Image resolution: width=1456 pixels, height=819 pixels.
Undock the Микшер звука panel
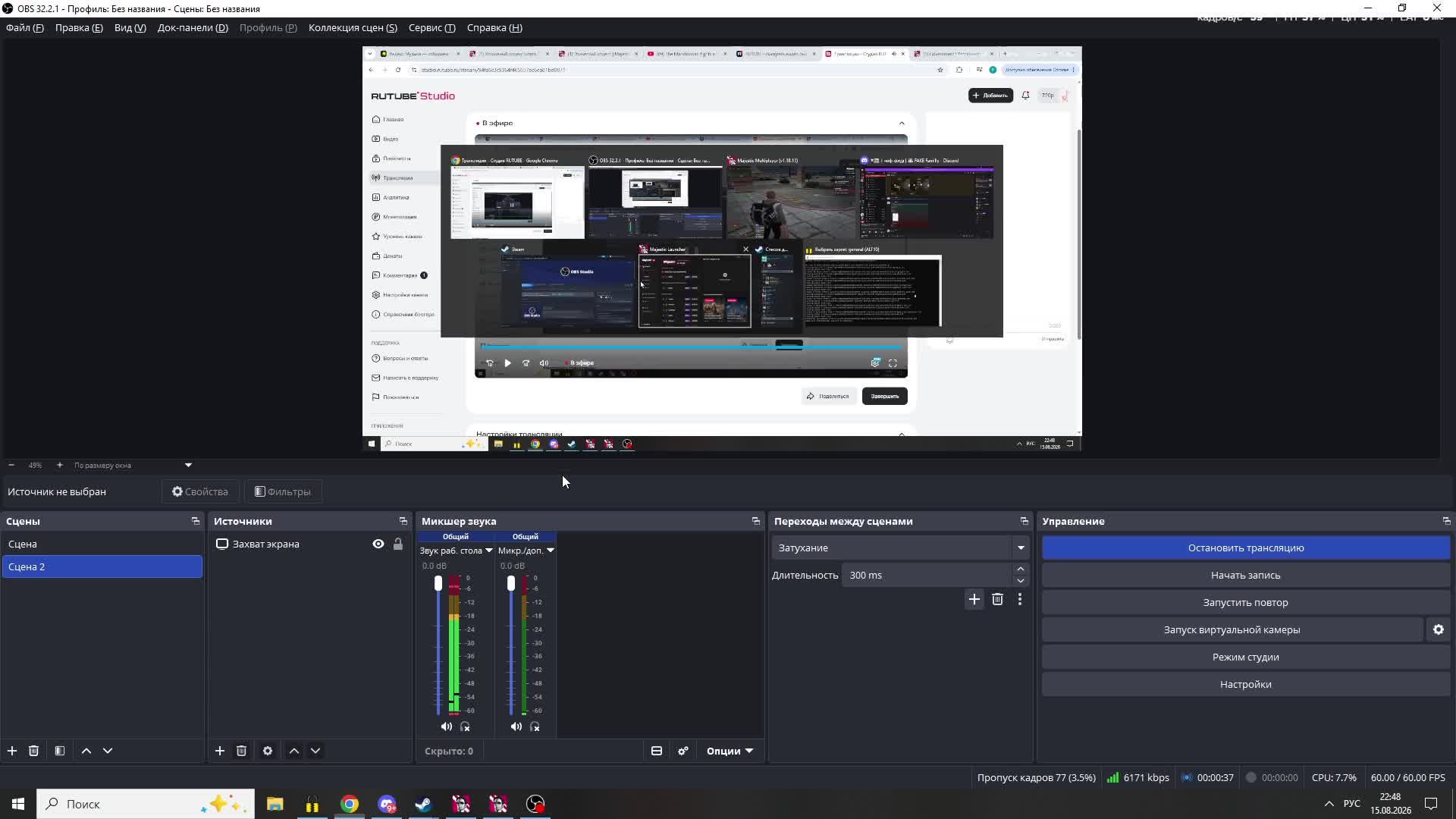(756, 521)
